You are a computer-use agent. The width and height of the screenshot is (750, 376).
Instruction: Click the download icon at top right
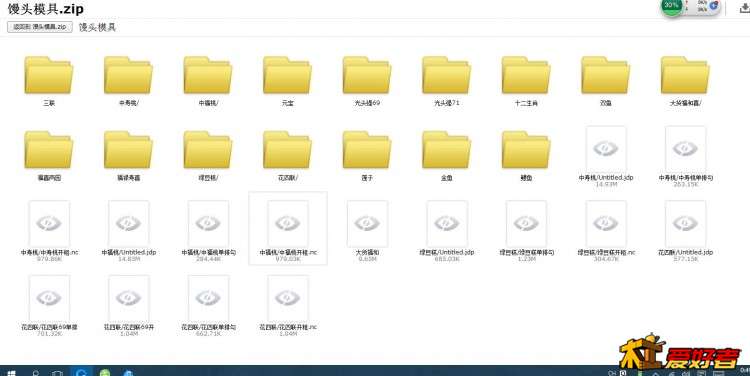point(744,8)
